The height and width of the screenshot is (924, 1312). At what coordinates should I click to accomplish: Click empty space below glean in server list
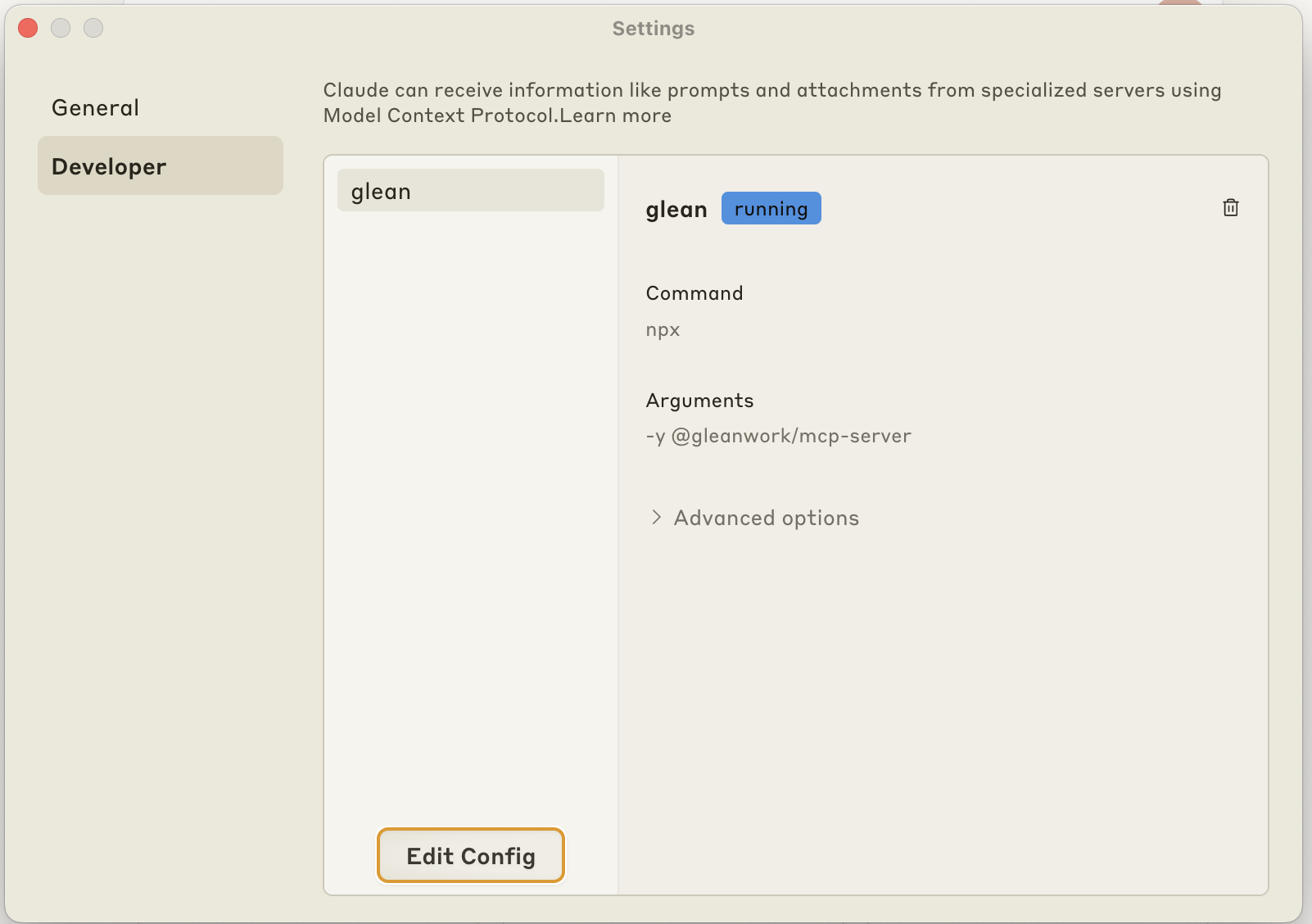(x=470, y=491)
